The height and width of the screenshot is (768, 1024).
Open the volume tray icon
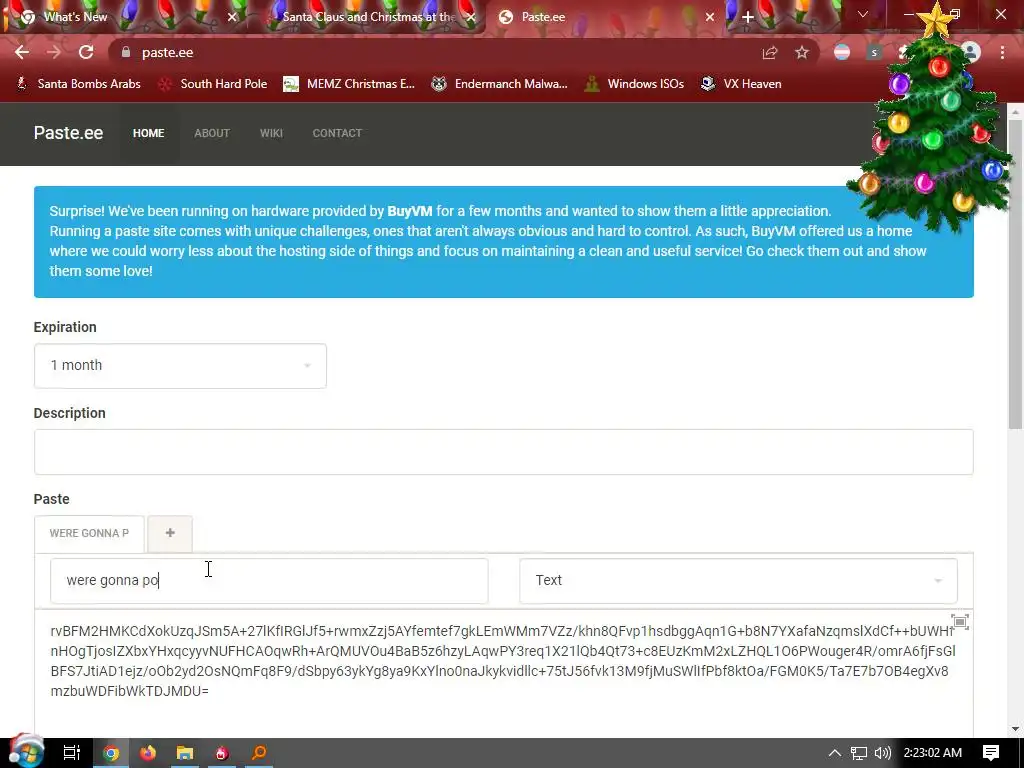pos(882,753)
